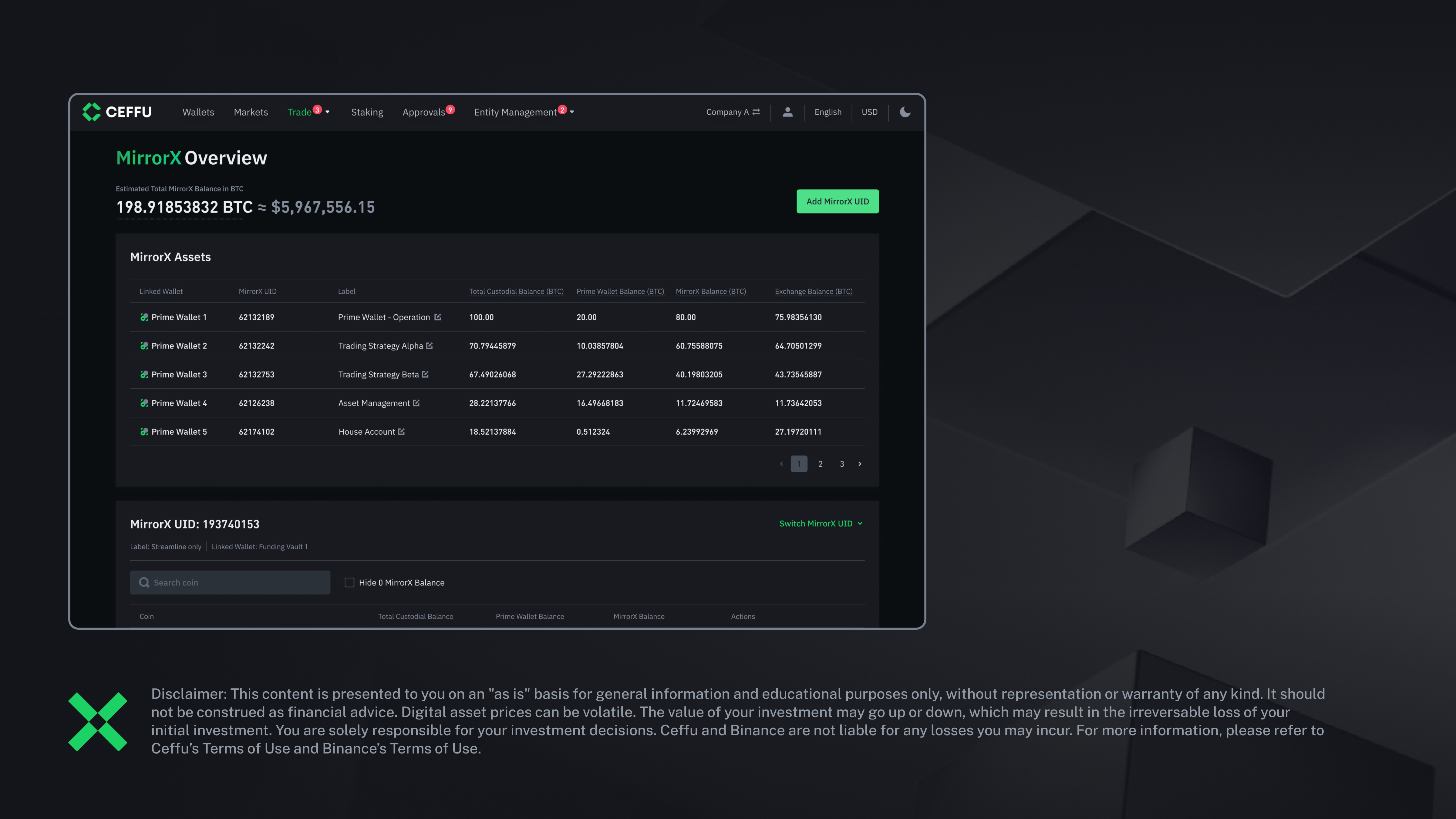Open the Entity Management menu
Screen dimensions: 1456x819
click(x=515, y=112)
